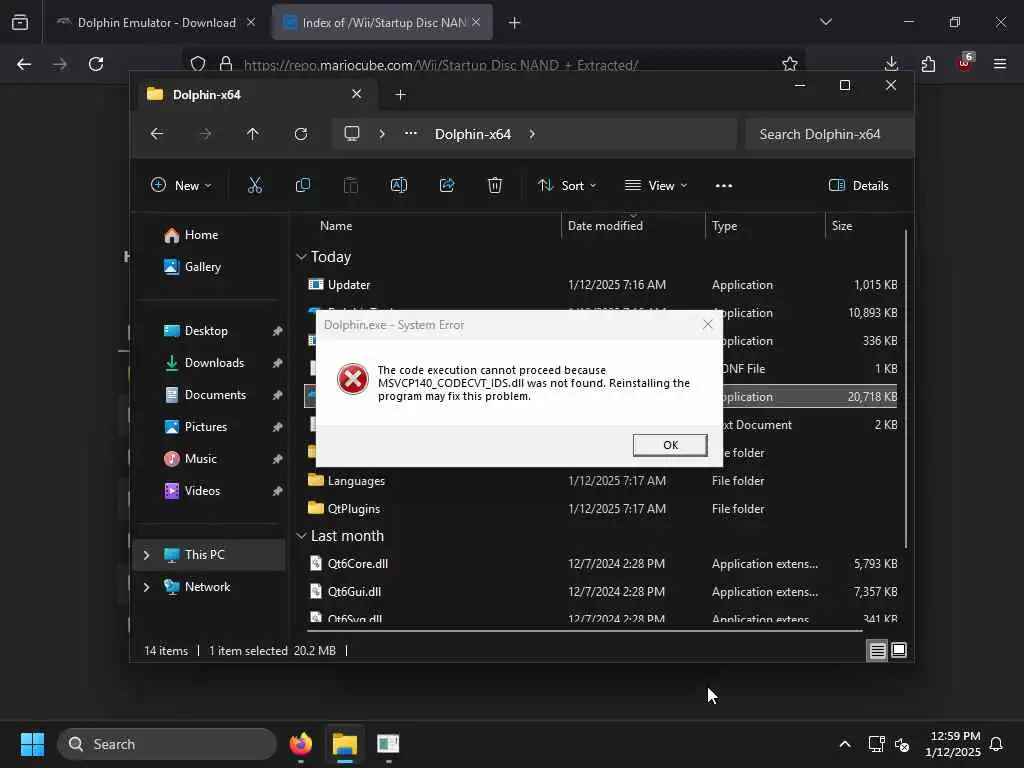Click the Paste icon in Explorer toolbar
The width and height of the screenshot is (1024, 768).
[351, 185]
